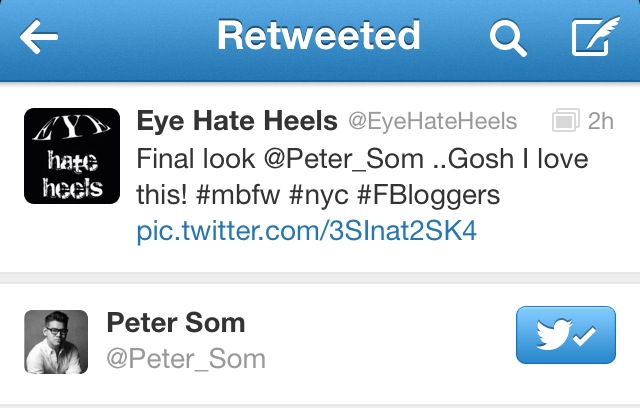Open the search magnifier icon

[x=508, y=39]
